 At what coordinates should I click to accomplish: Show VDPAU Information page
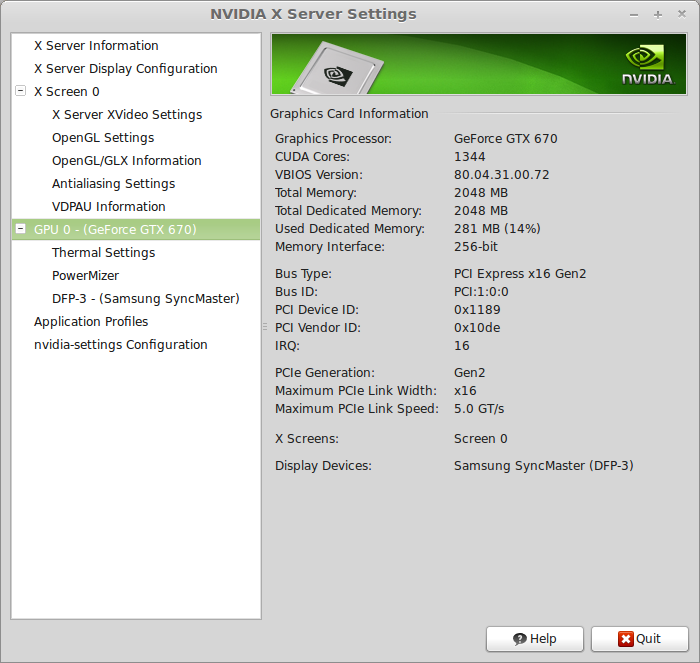pyautogui.click(x=108, y=207)
